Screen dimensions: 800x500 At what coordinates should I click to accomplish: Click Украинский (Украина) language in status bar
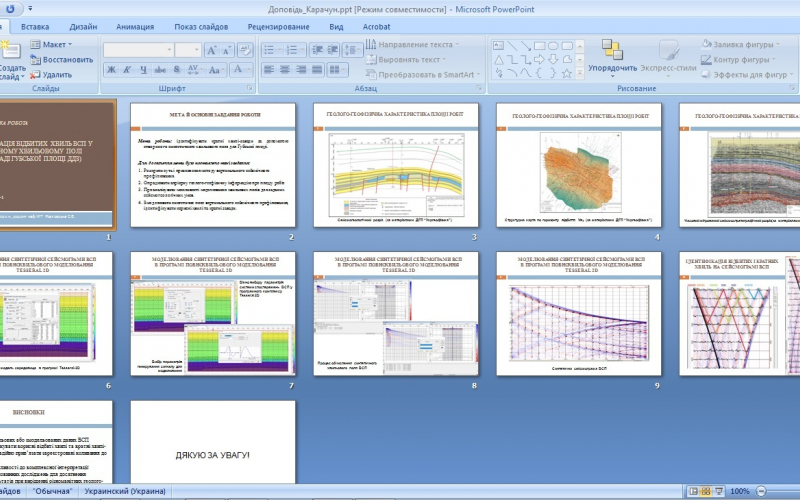[125, 491]
